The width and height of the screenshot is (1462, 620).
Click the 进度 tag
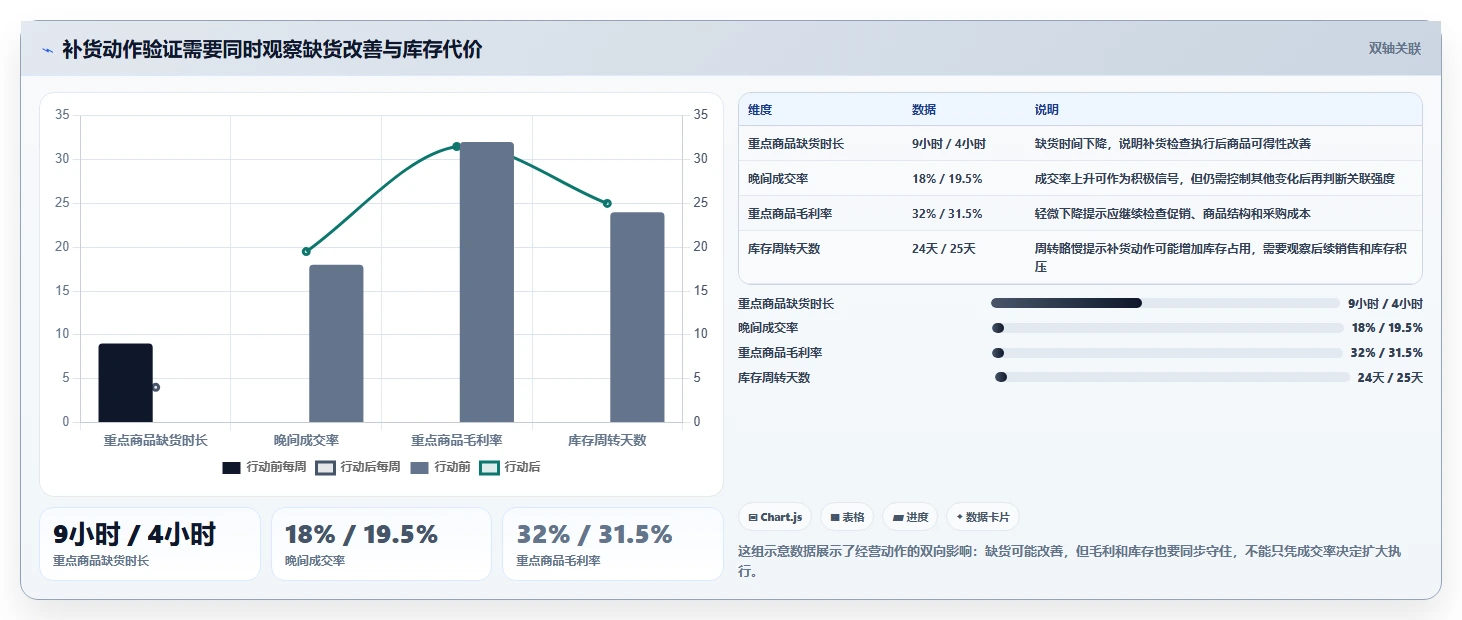909,517
